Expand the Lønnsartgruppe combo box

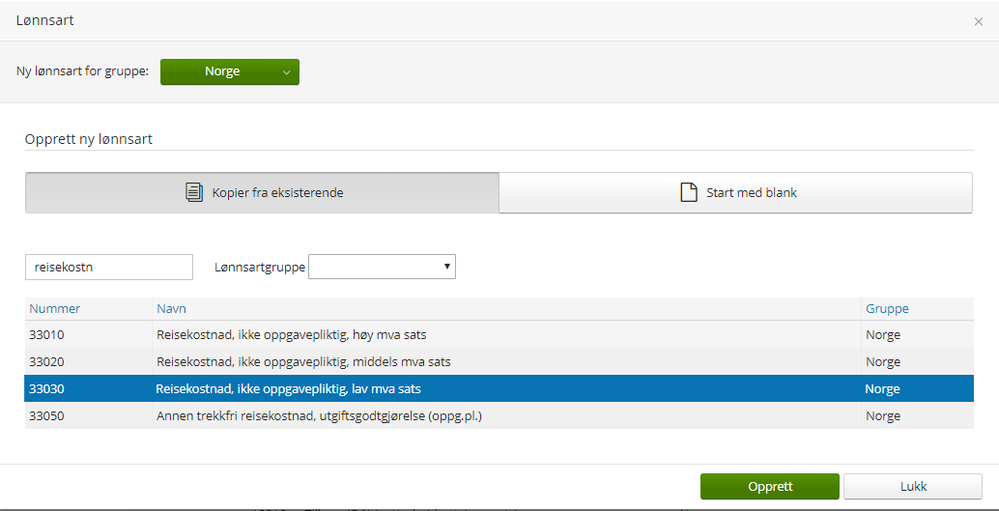point(382,267)
